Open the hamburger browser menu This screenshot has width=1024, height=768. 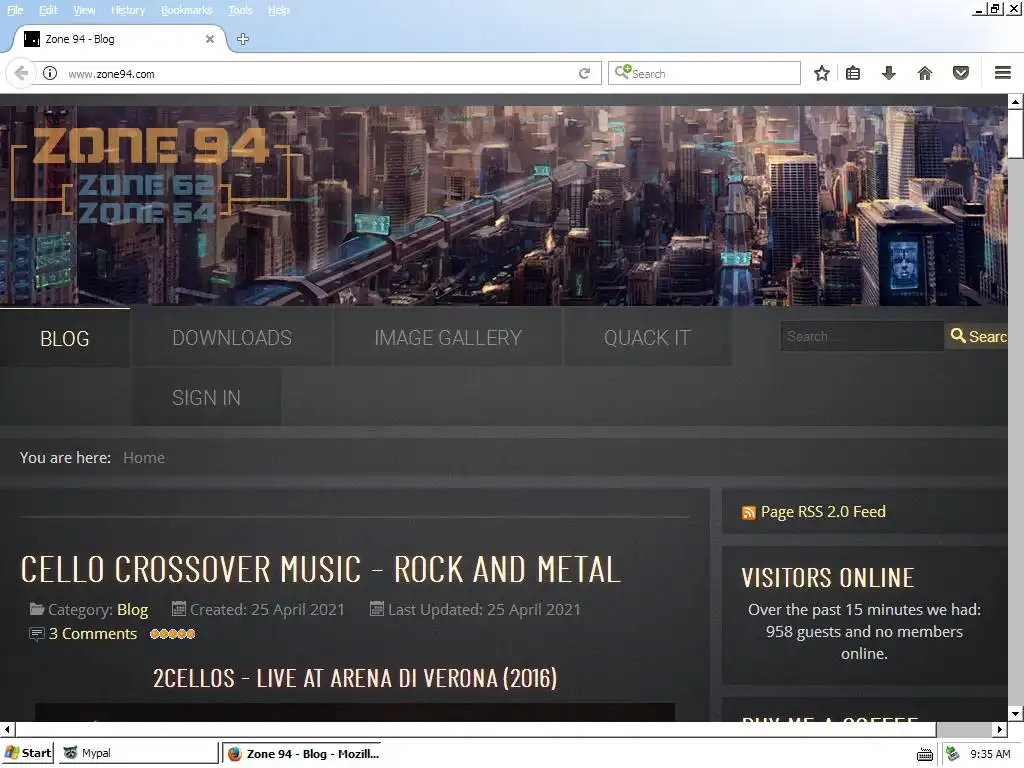(1003, 73)
